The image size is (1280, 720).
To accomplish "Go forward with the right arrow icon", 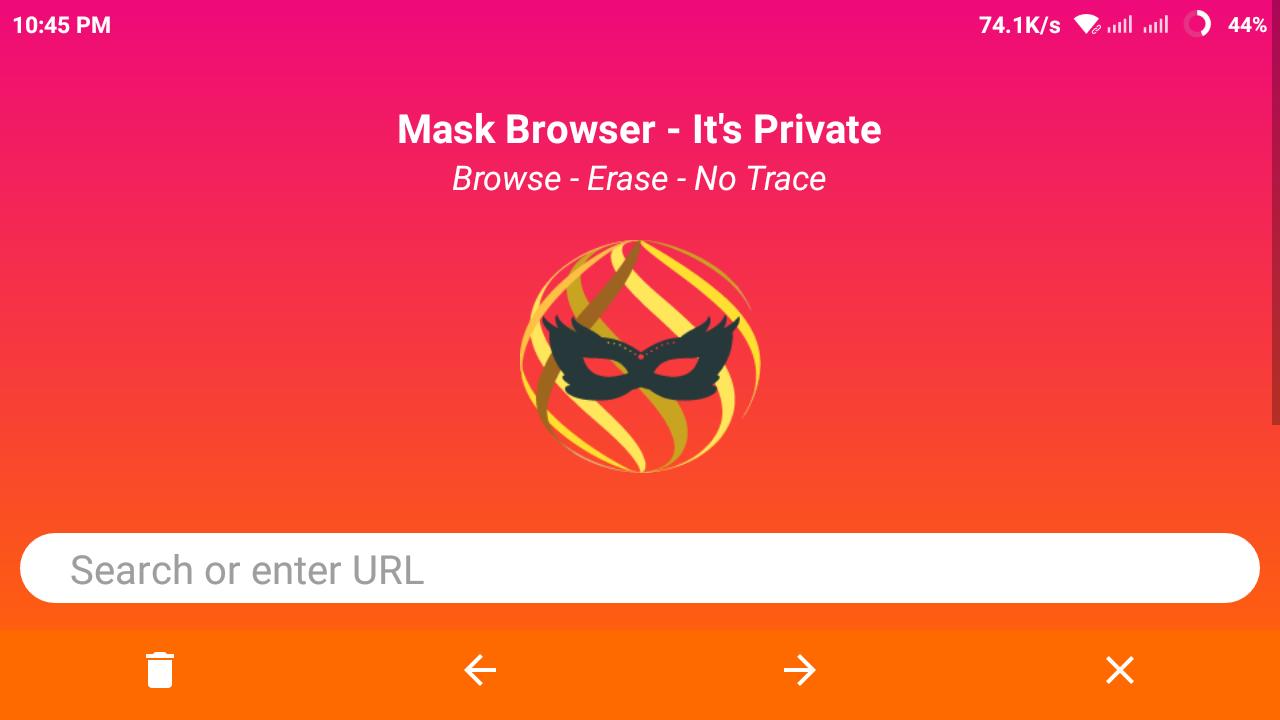I will point(800,670).
